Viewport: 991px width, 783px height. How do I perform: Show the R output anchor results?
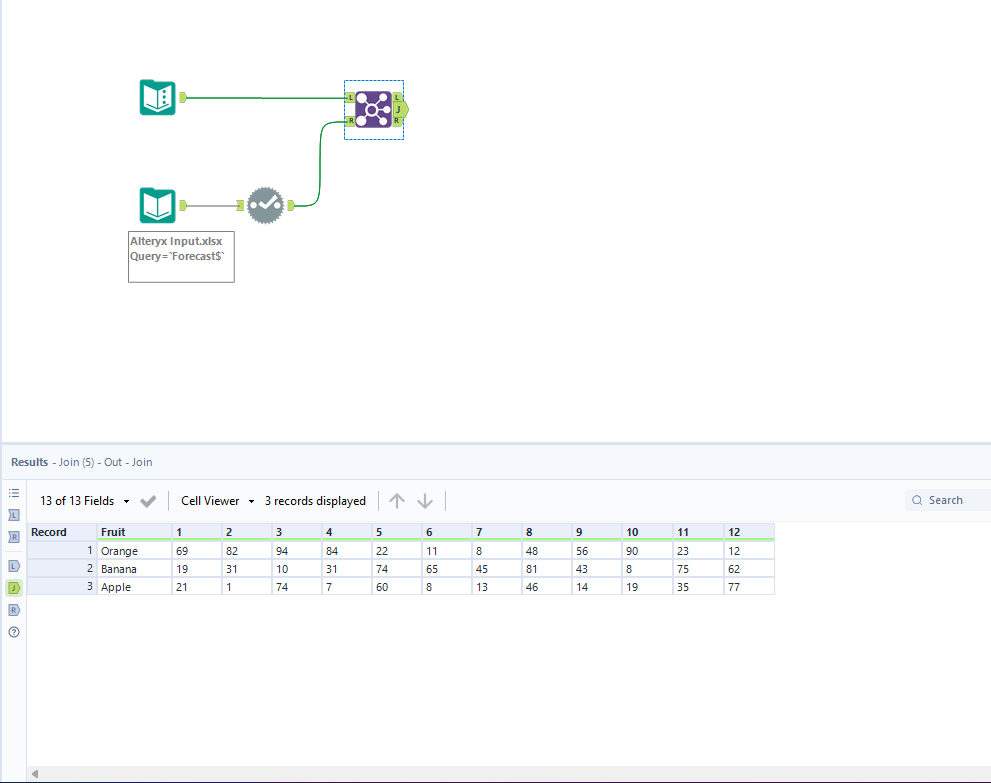point(14,610)
